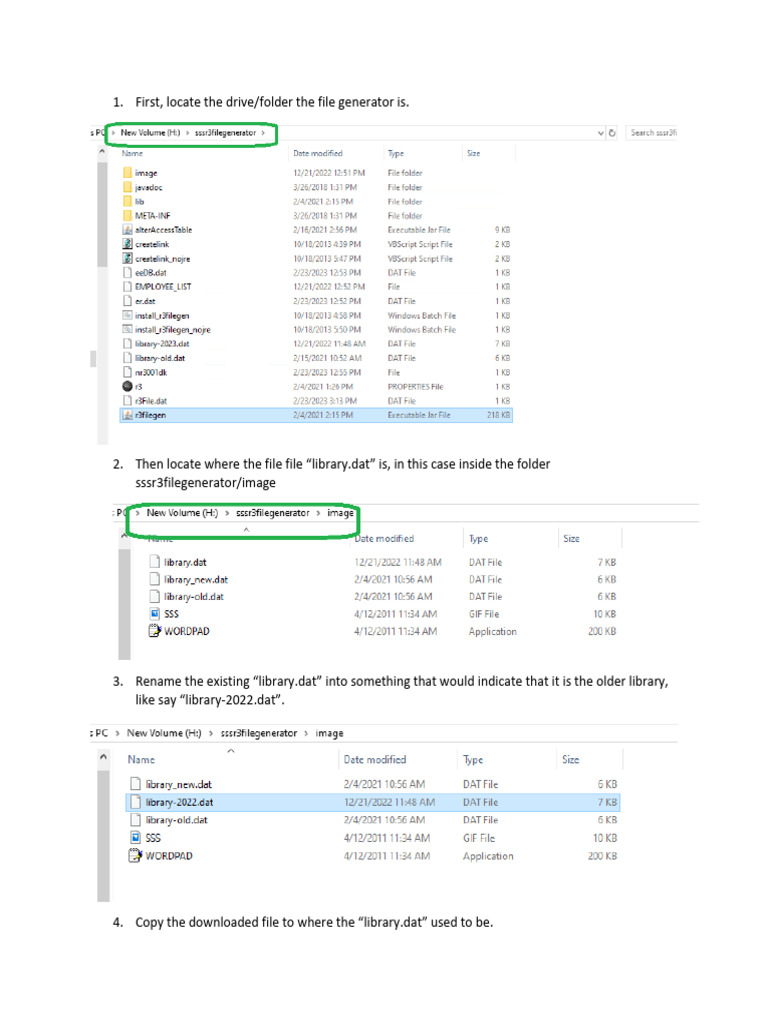Click 200 KB size in step 3 listing
This screenshot has height=1024, width=768.
pos(602,856)
